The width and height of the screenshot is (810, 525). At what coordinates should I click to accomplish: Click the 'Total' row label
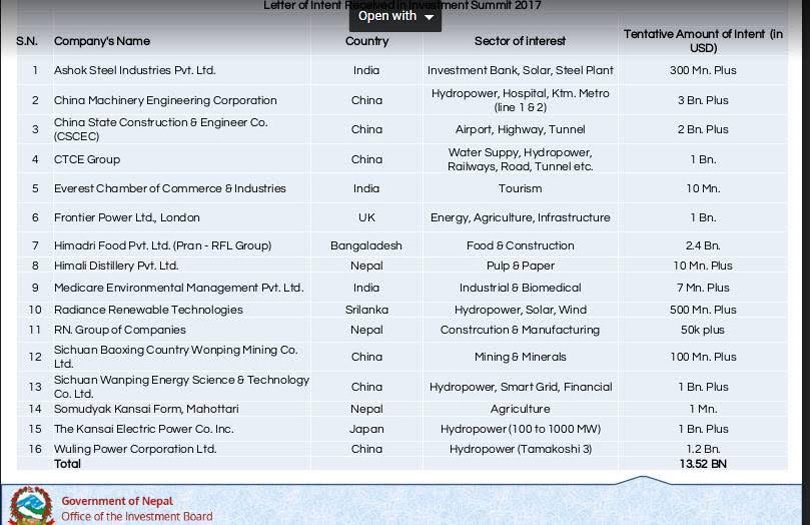point(67,464)
